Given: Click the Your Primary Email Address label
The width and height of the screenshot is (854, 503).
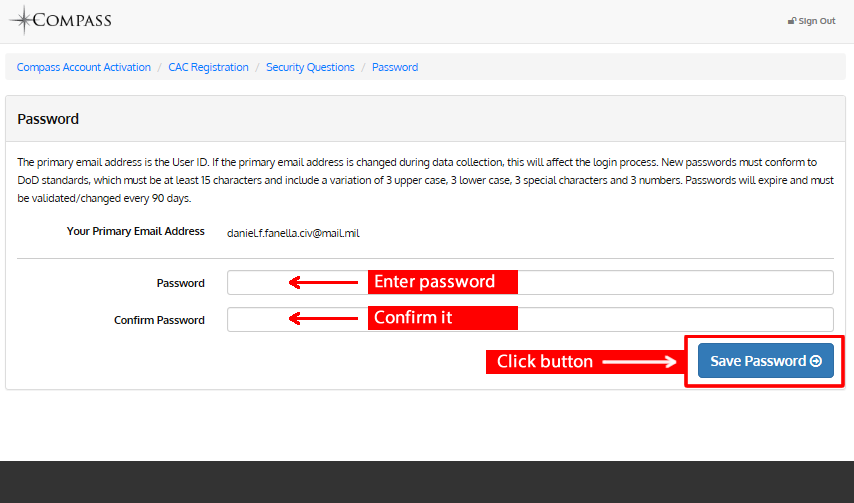Looking at the screenshot, I should coord(136,231).
